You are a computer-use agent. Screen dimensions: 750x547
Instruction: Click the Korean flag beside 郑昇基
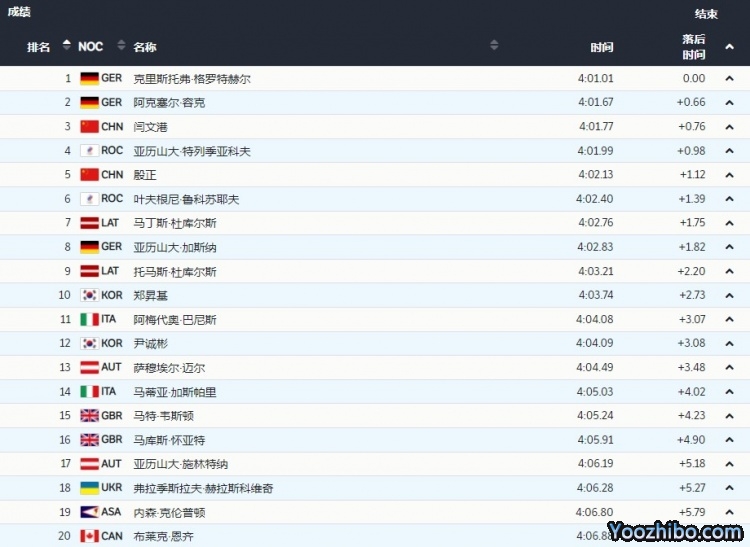(x=89, y=295)
